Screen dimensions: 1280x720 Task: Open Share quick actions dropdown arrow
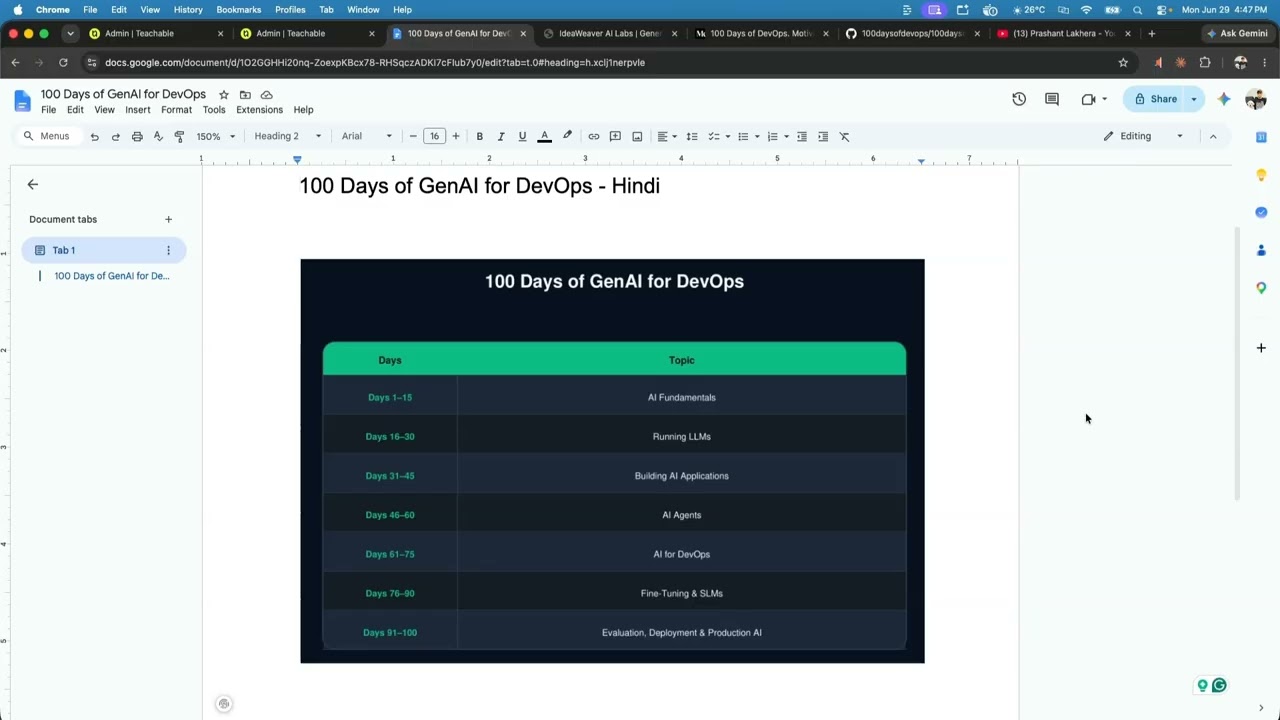pos(1194,99)
